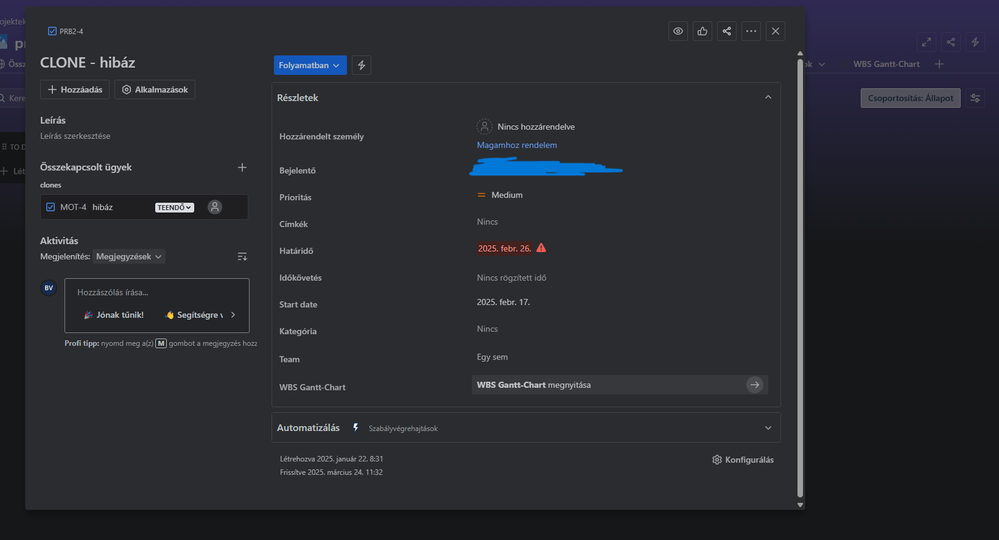Add linked issue with plus icon
999x540 pixels.
pos(242,167)
